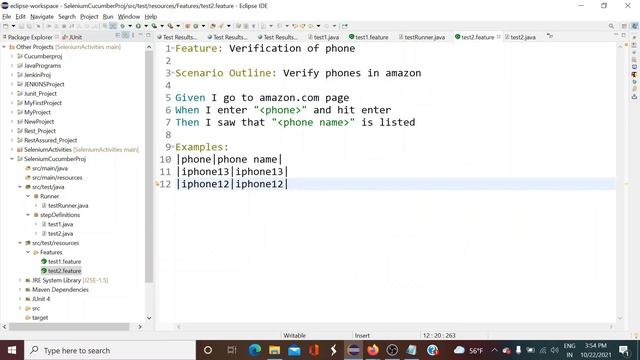Open the Window menu

click(x=129, y=17)
